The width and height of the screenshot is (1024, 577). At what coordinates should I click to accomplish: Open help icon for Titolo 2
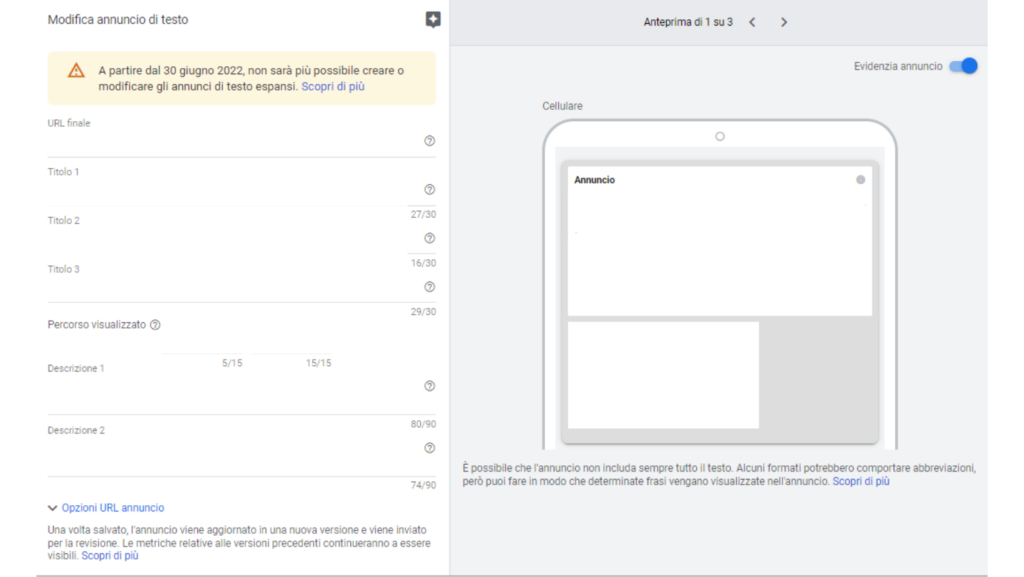point(430,238)
